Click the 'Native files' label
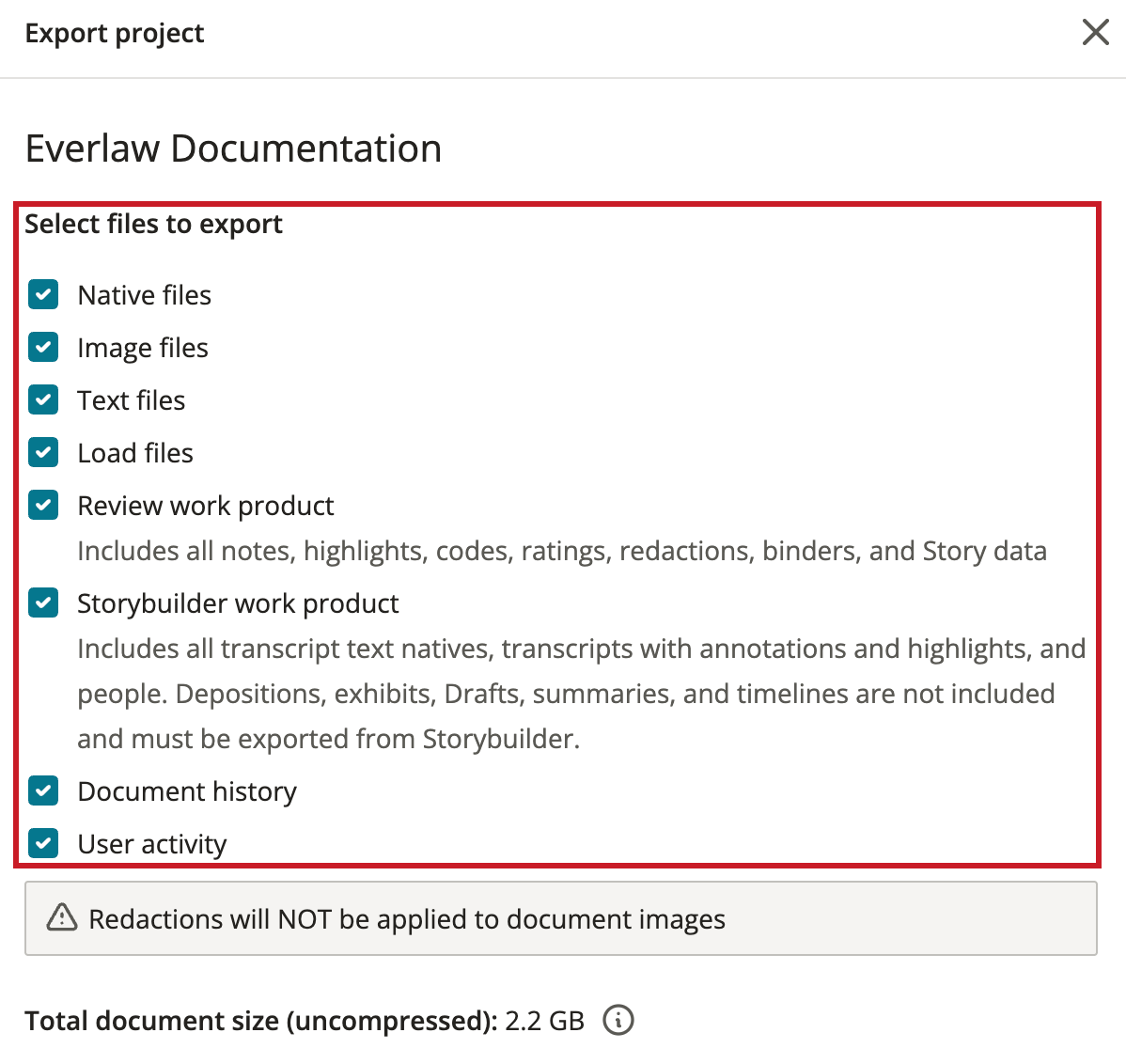The image size is (1126, 1064). (x=145, y=295)
